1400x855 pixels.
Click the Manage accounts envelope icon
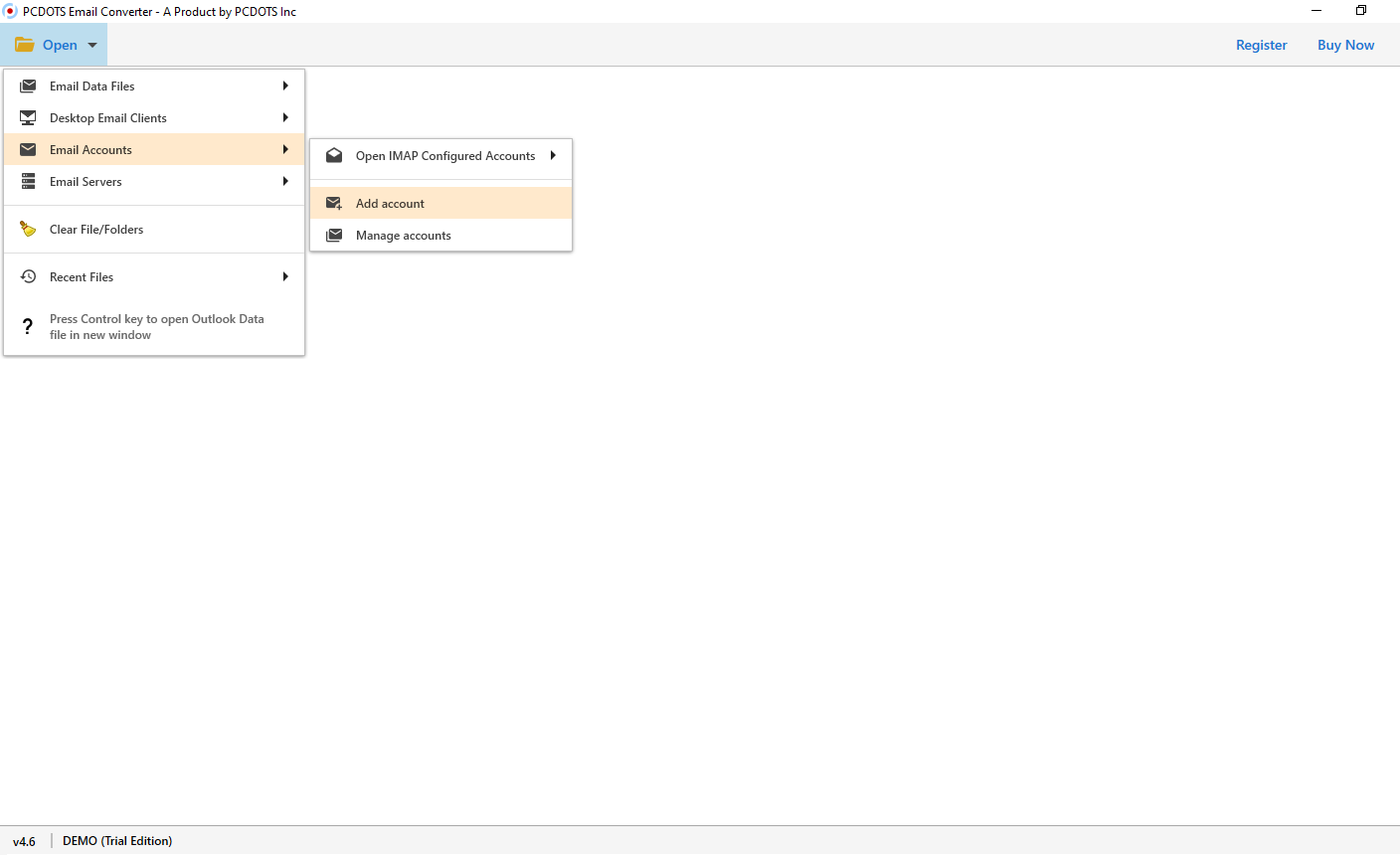tap(334, 236)
